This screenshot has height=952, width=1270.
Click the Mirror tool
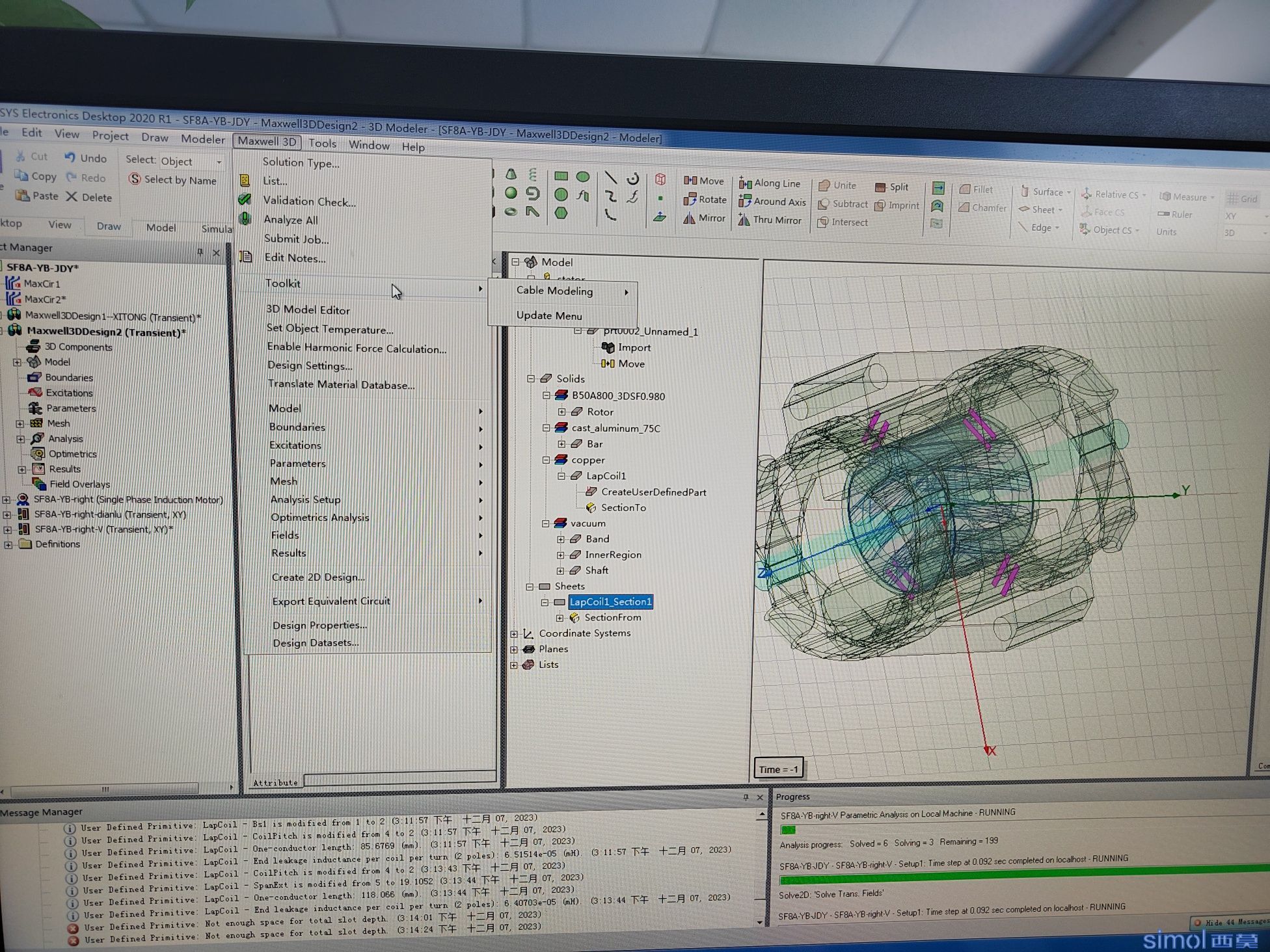tap(704, 218)
